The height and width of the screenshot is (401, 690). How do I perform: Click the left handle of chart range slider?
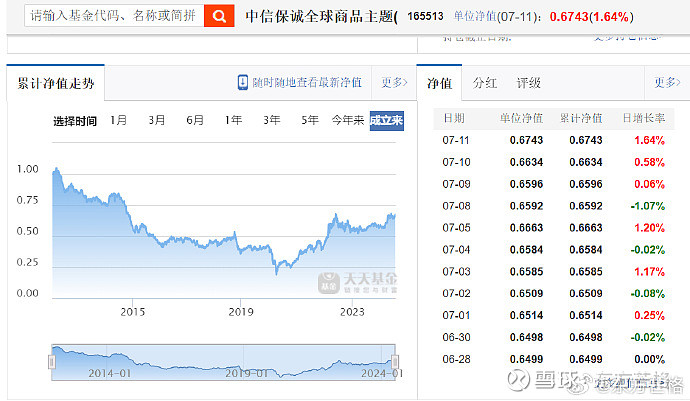(51, 362)
